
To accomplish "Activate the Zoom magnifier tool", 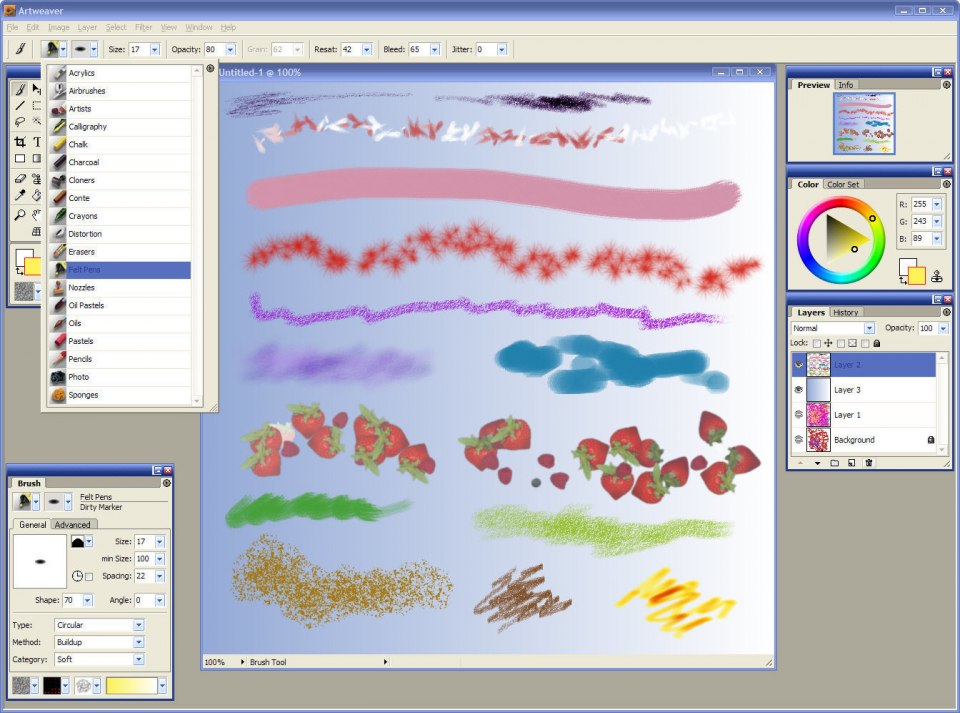I will [20, 214].
